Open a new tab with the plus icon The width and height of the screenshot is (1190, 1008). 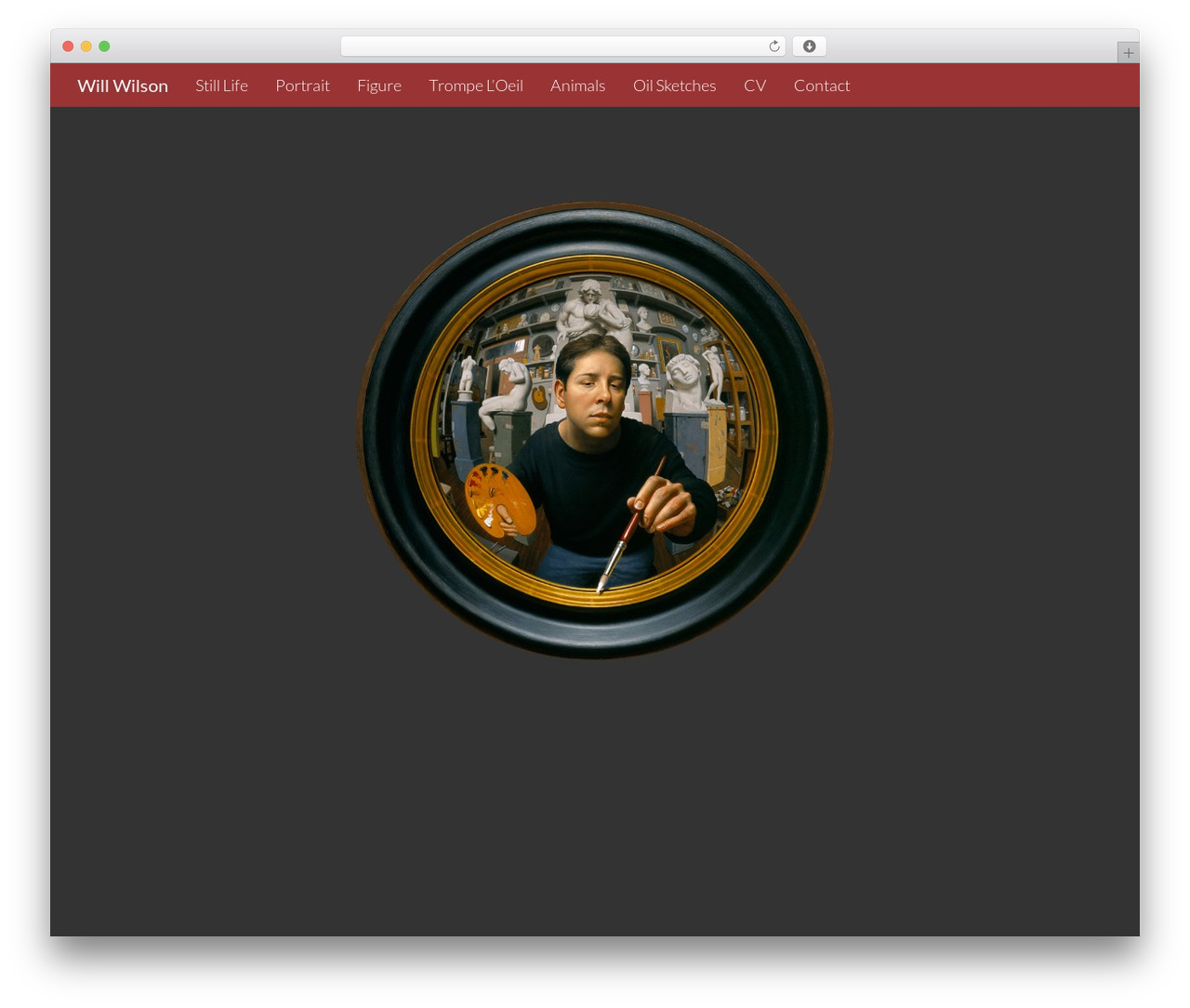(1128, 53)
